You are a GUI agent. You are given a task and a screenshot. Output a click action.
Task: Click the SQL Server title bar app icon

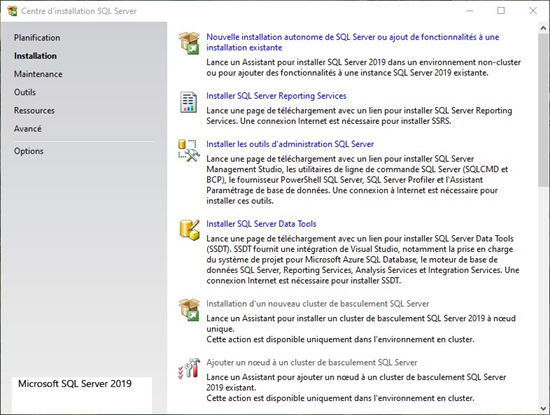point(12,11)
